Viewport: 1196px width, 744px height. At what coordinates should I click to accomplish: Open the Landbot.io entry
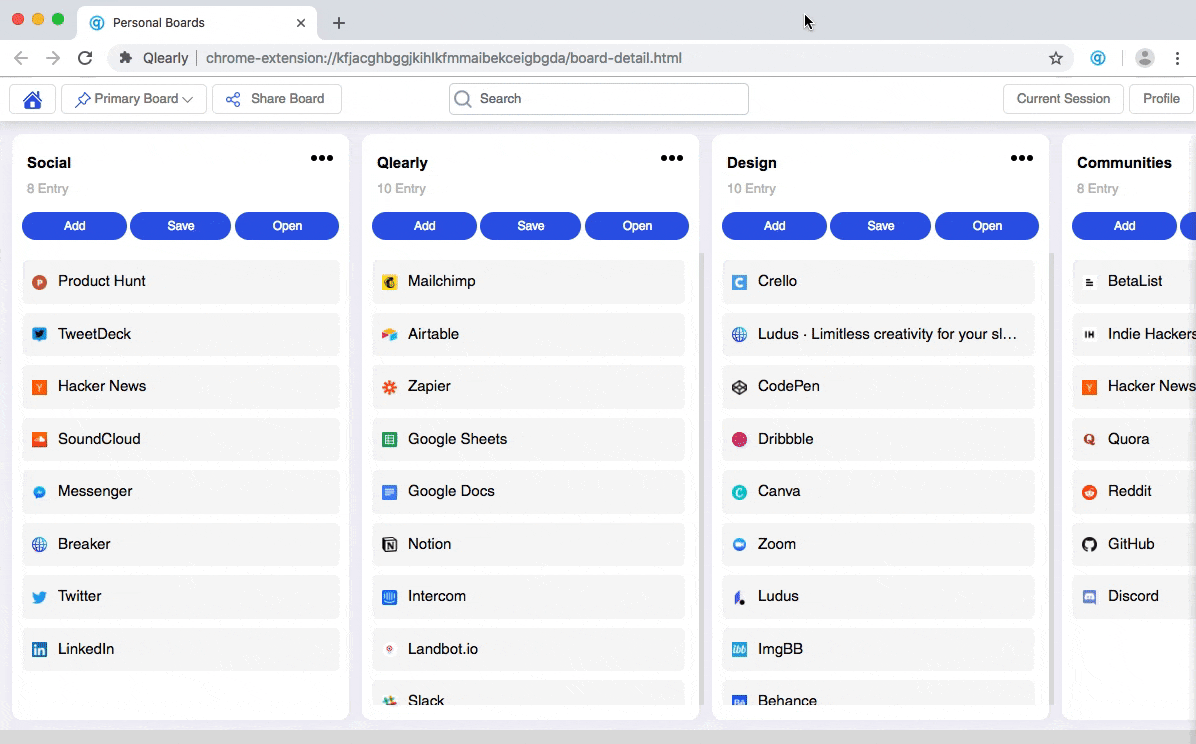529,649
